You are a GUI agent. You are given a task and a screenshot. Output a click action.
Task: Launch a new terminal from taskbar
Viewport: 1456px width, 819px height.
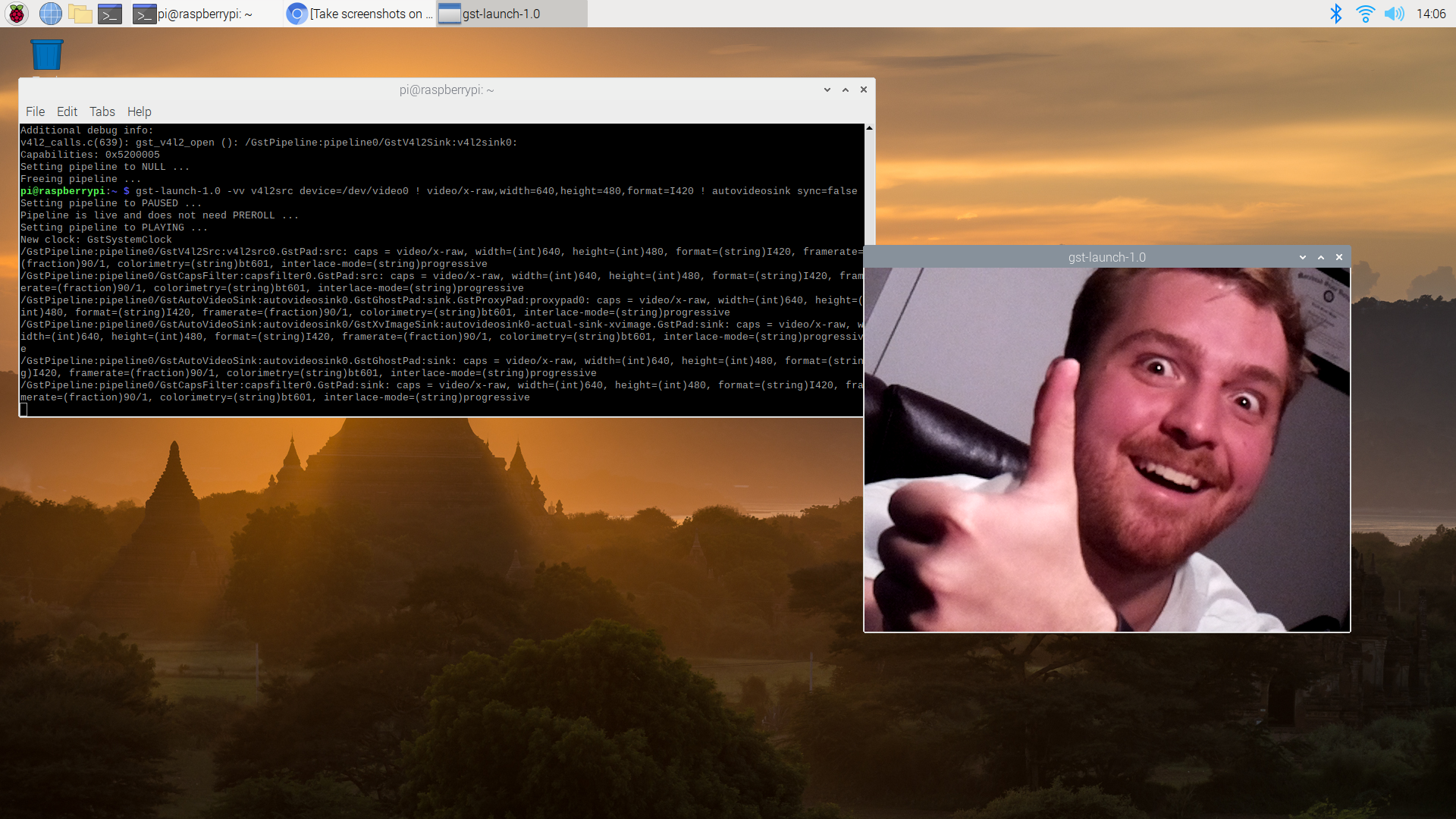(110, 14)
